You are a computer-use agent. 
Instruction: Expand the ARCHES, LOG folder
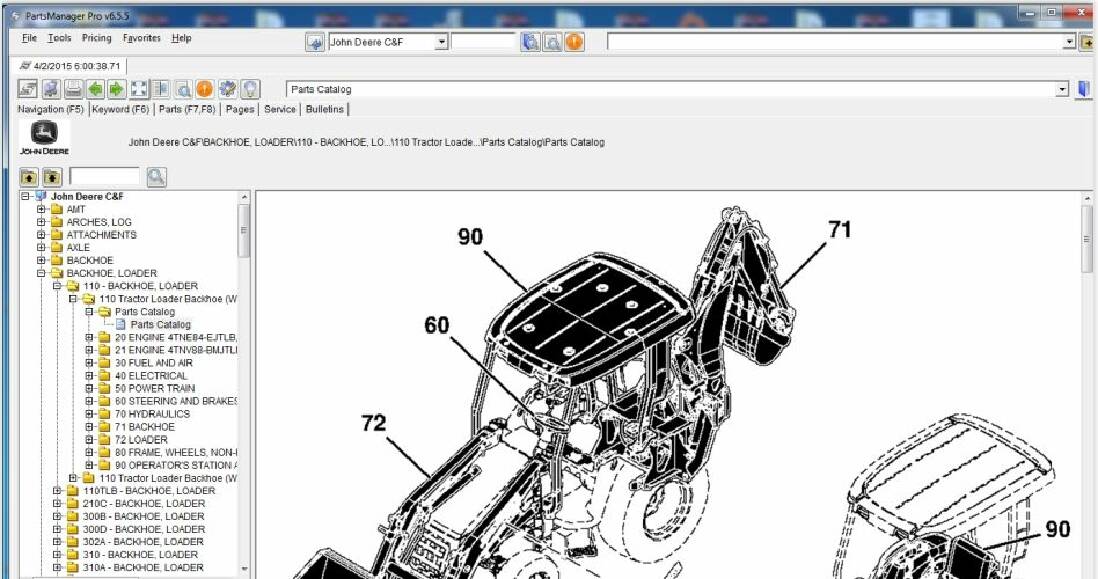pyautogui.click(x=41, y=222)
